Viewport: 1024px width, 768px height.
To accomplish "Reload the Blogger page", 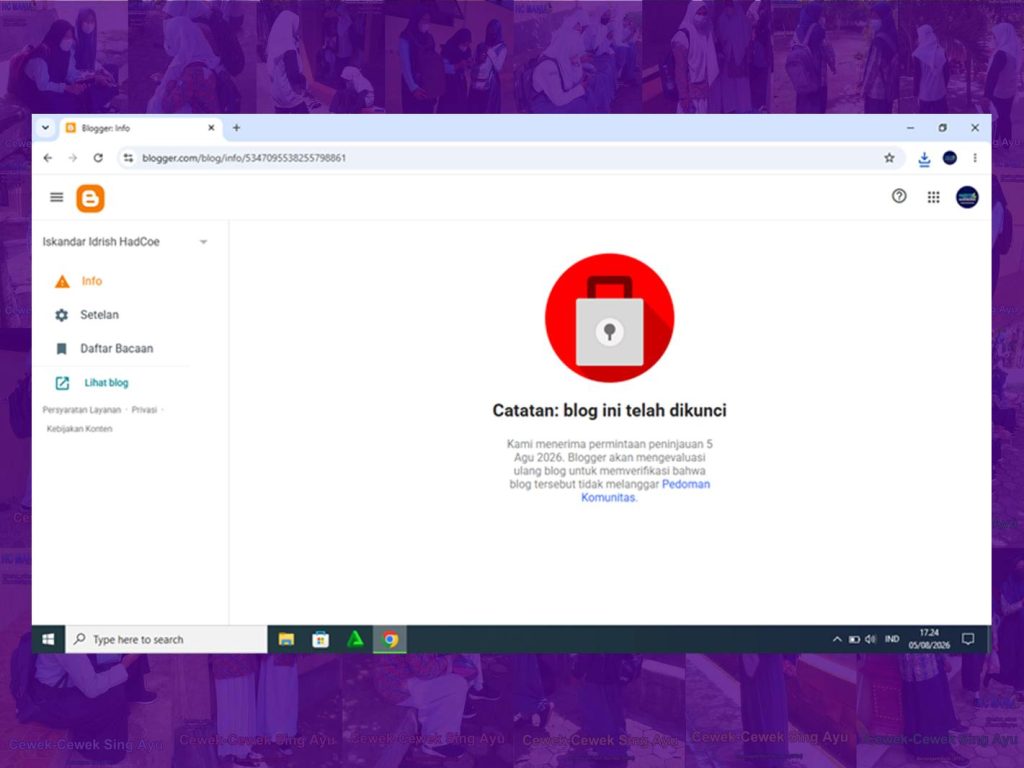I will [x=98, y=158].
